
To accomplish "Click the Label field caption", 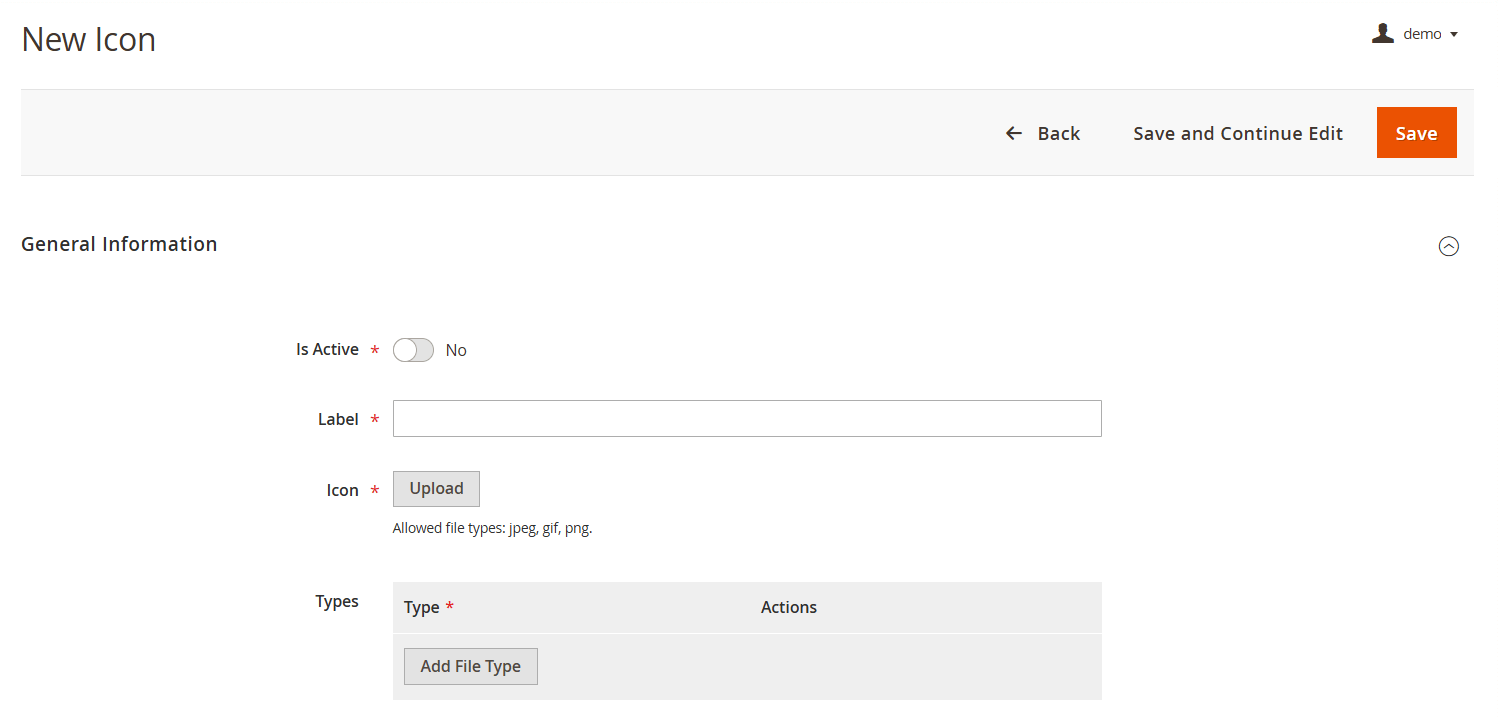I will tap(338, 419).
